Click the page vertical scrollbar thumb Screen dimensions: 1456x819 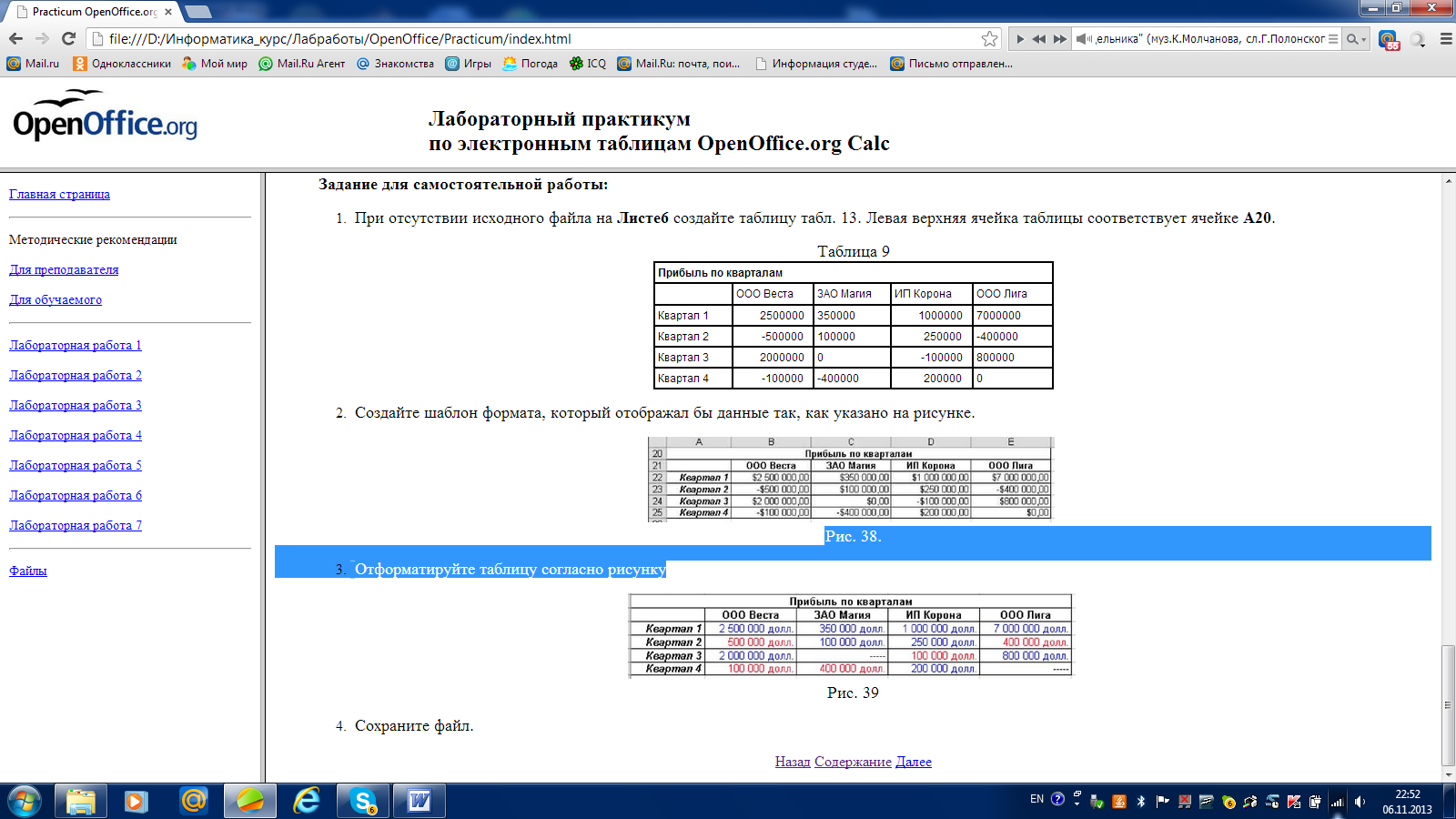[1448, 705]
